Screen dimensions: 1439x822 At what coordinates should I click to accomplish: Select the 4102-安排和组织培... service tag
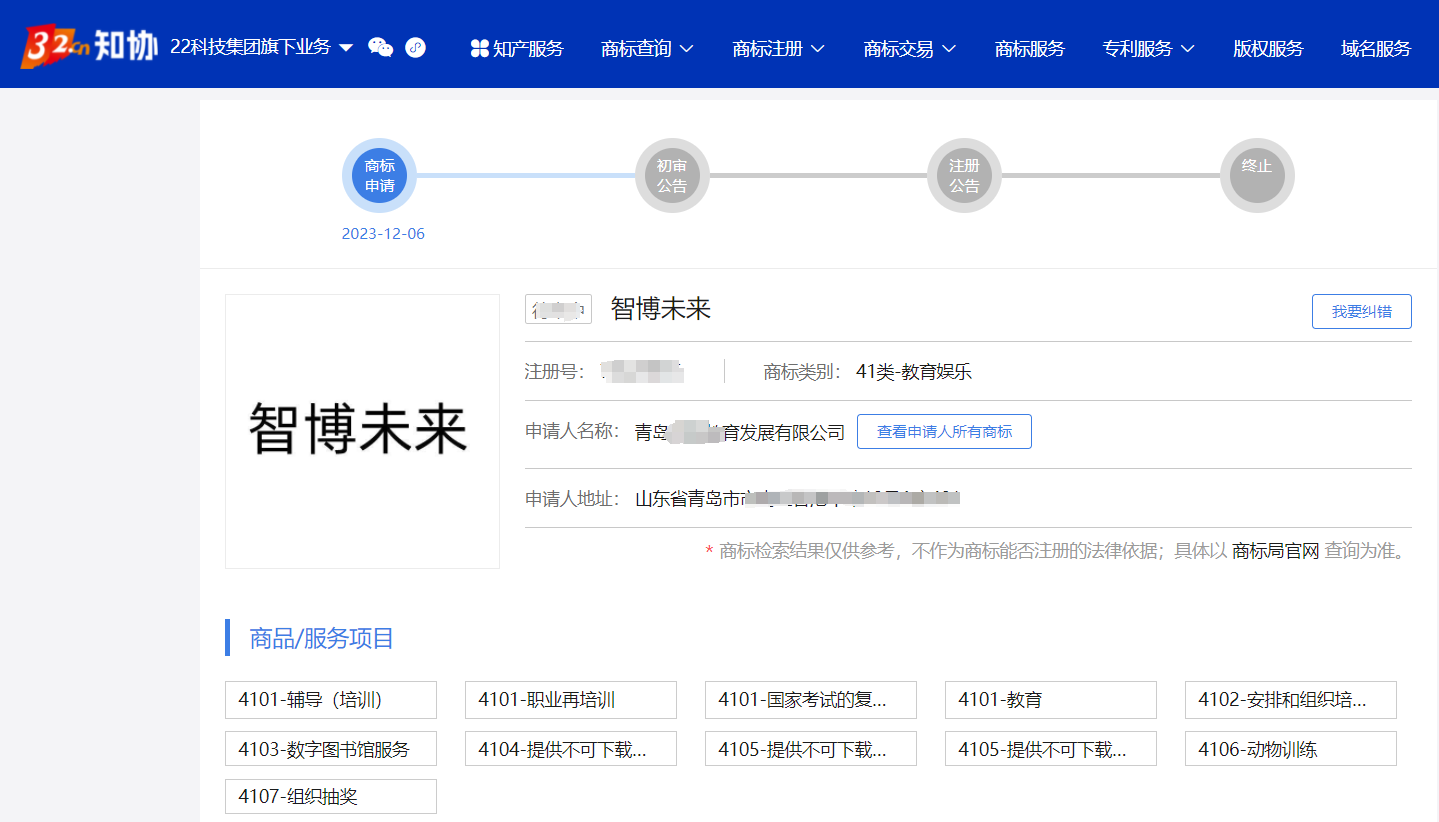pyautogui.click(x=1291, y=700)
